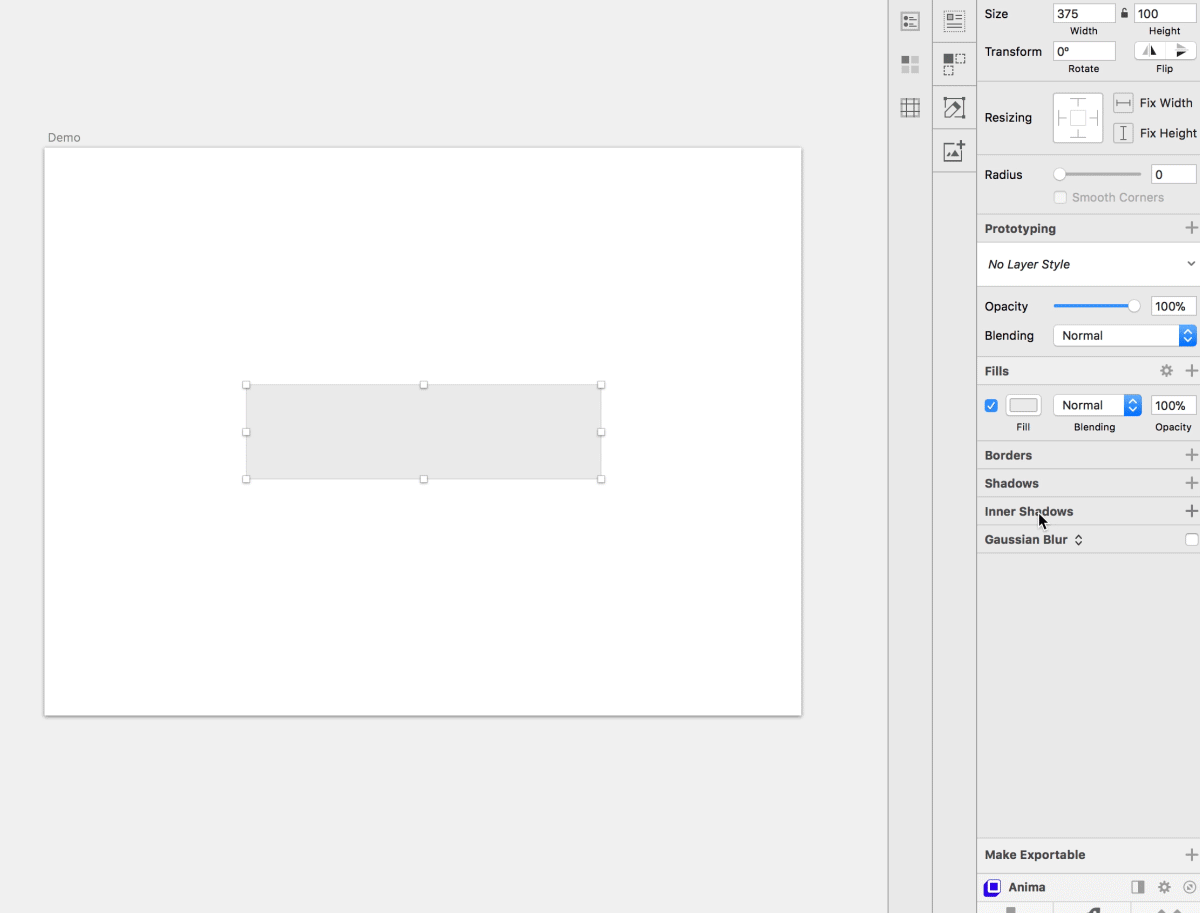Open the No Layer Style dropdown
The image size is (1200, 913).
point(1088,264)
